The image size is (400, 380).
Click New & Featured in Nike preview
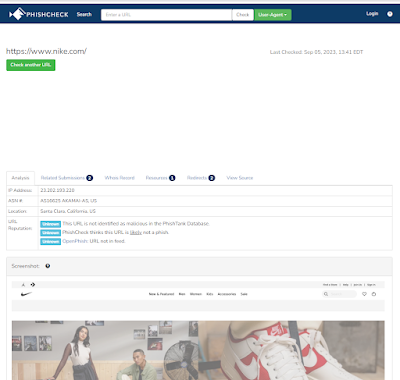161,294
